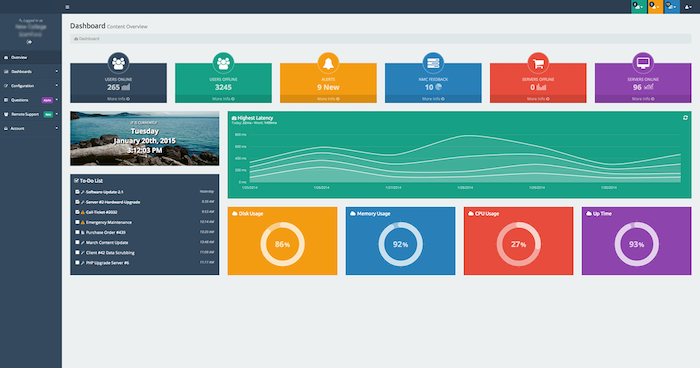Screen dimensions: 700x368
Task: Select Dashboards in the sidebar
Action: coord(31,71)
